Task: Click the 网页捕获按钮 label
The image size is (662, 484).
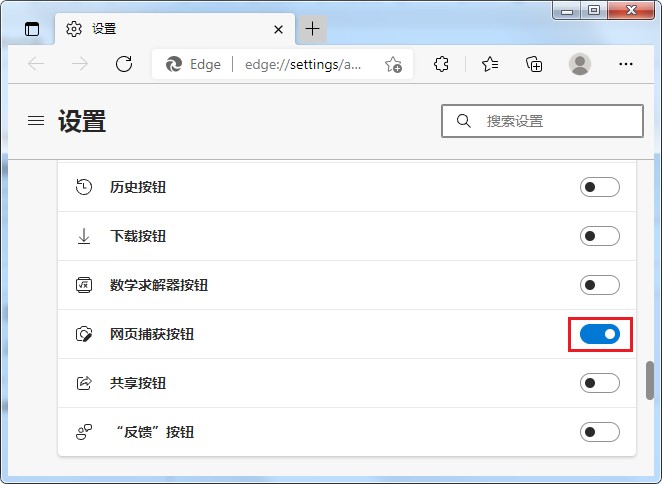Action: (x=152, y=334)
